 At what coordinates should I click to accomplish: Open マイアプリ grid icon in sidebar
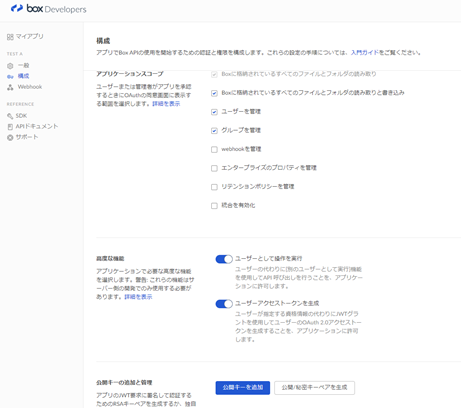click(10, 37)
